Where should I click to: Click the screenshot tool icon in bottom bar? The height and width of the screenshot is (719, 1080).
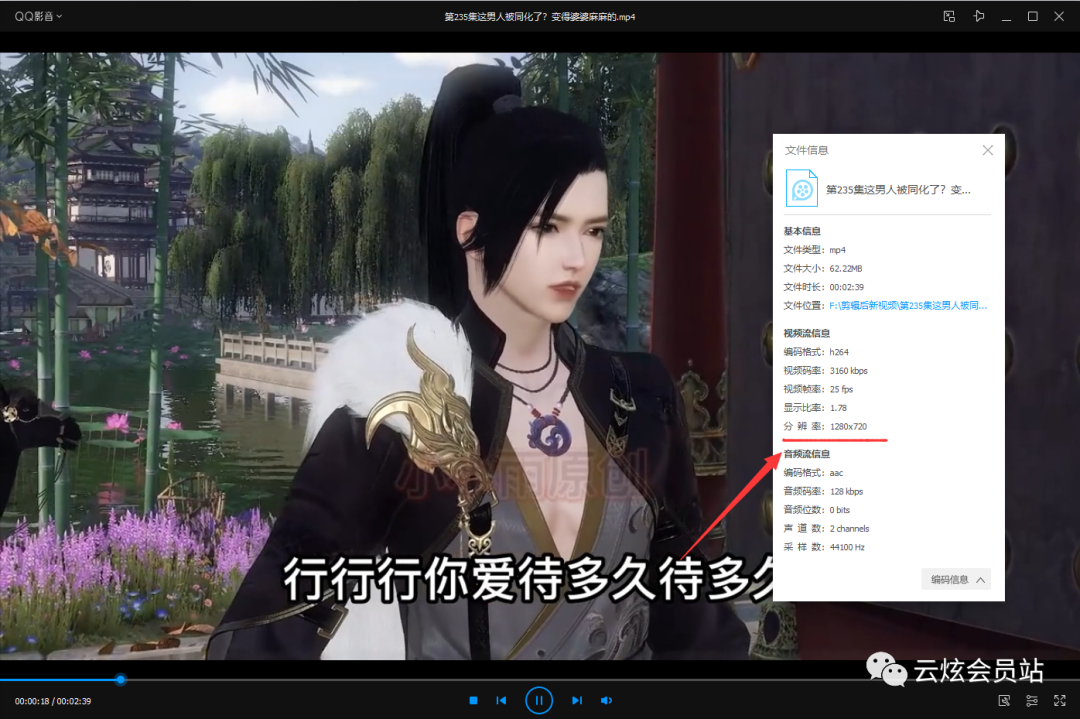pyautogui.click(x=1004, y=700)
